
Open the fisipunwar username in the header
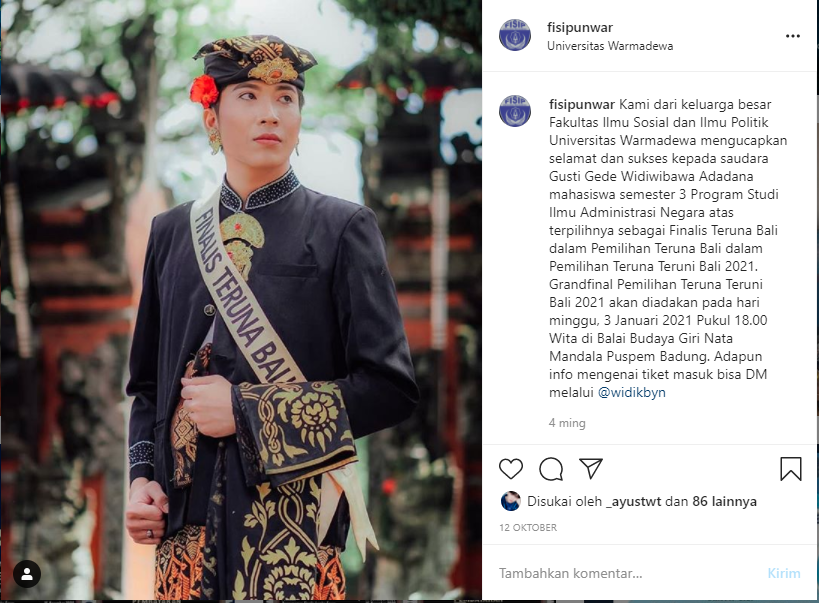click(580, 27)
